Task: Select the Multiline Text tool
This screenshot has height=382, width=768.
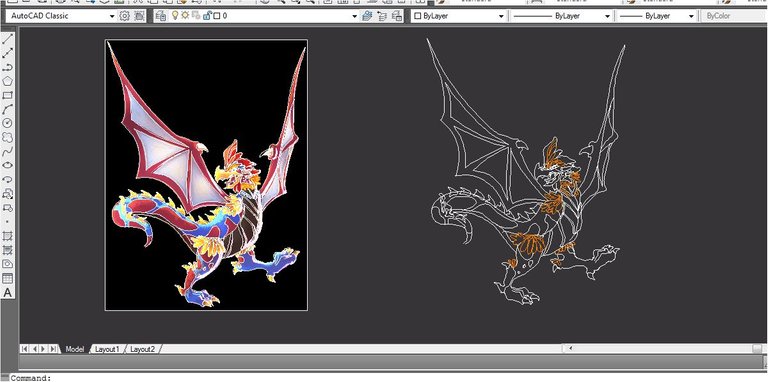Action: tap(7, 293)
